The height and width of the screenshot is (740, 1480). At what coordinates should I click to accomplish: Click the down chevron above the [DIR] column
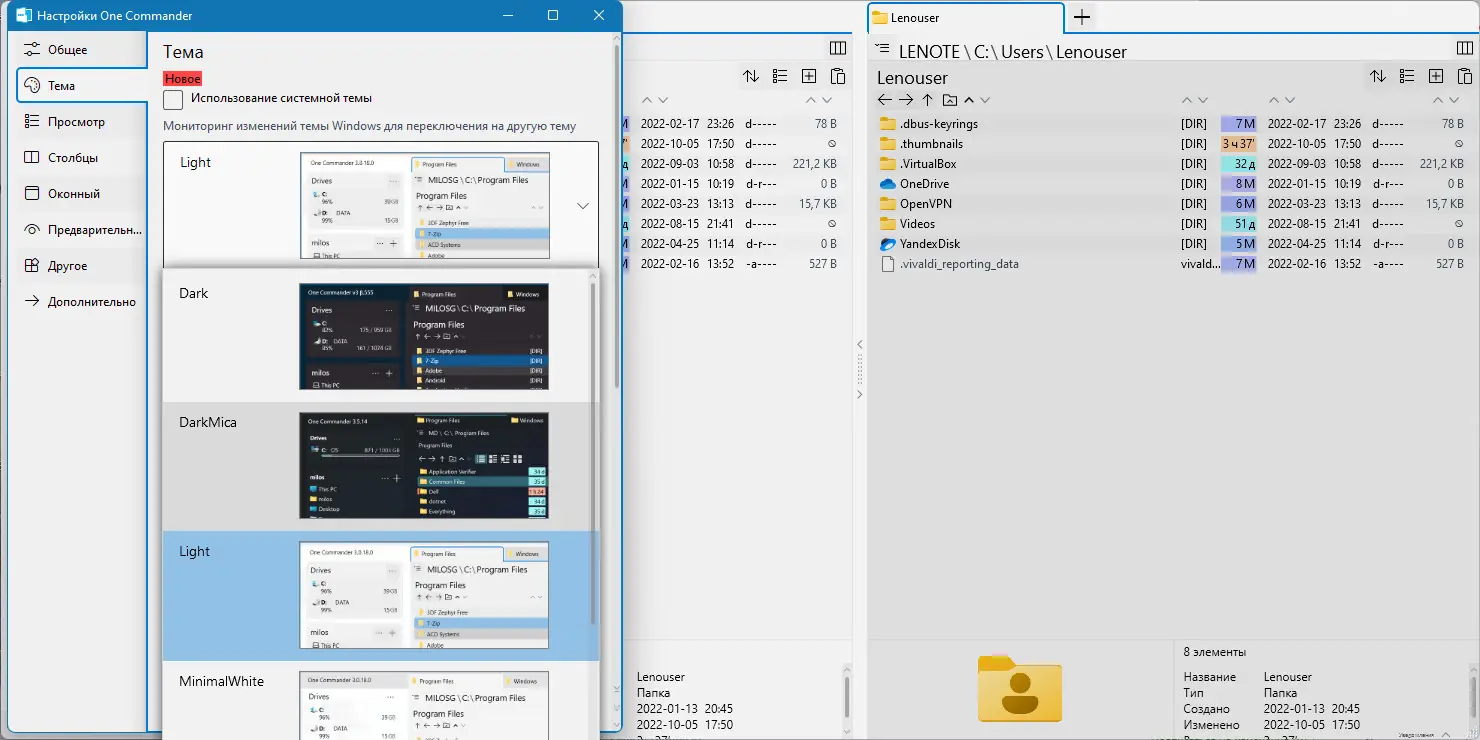tap(1202, 100)
